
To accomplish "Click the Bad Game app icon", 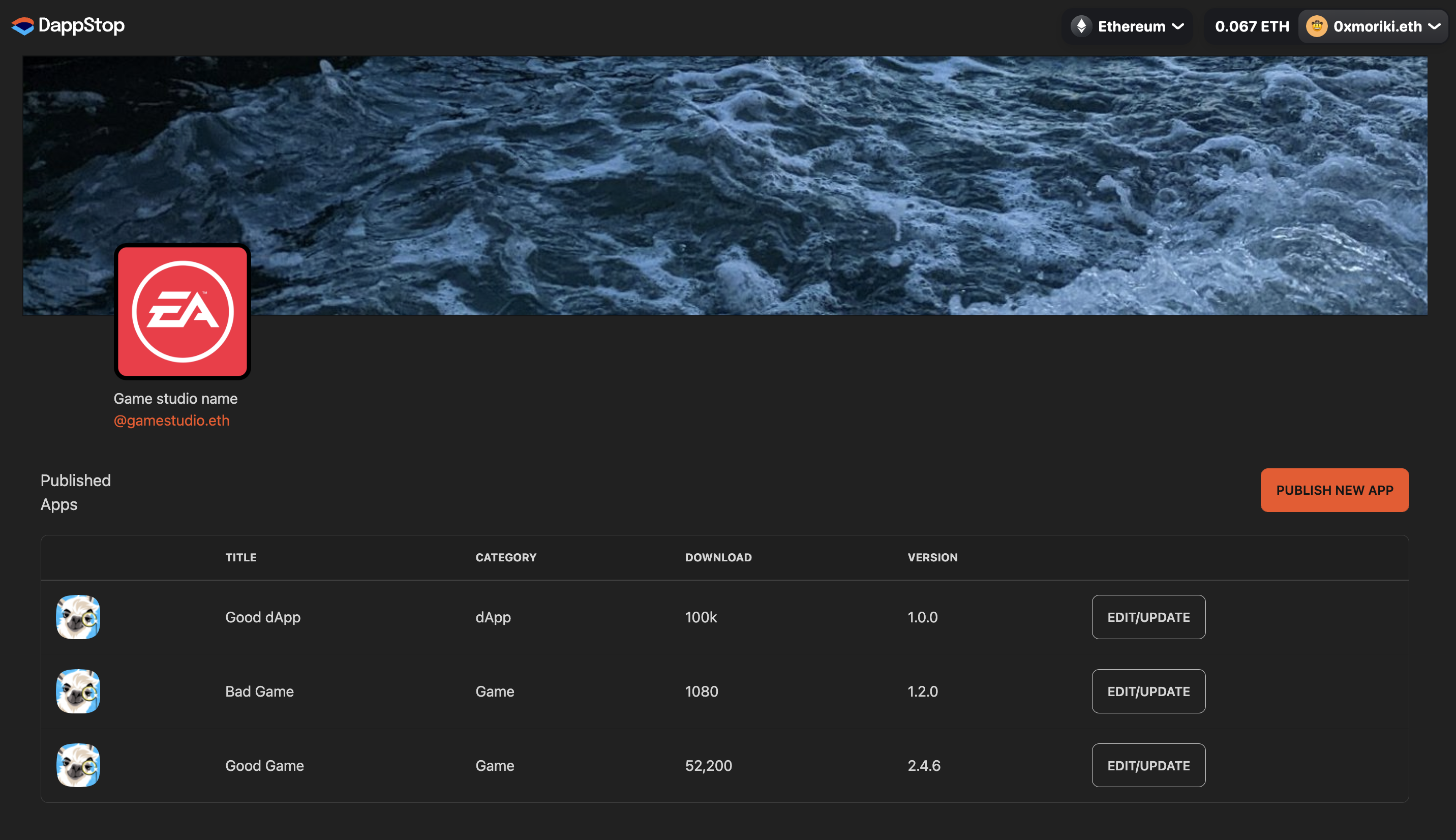I will pyautogui.click(x=78, y=691).
